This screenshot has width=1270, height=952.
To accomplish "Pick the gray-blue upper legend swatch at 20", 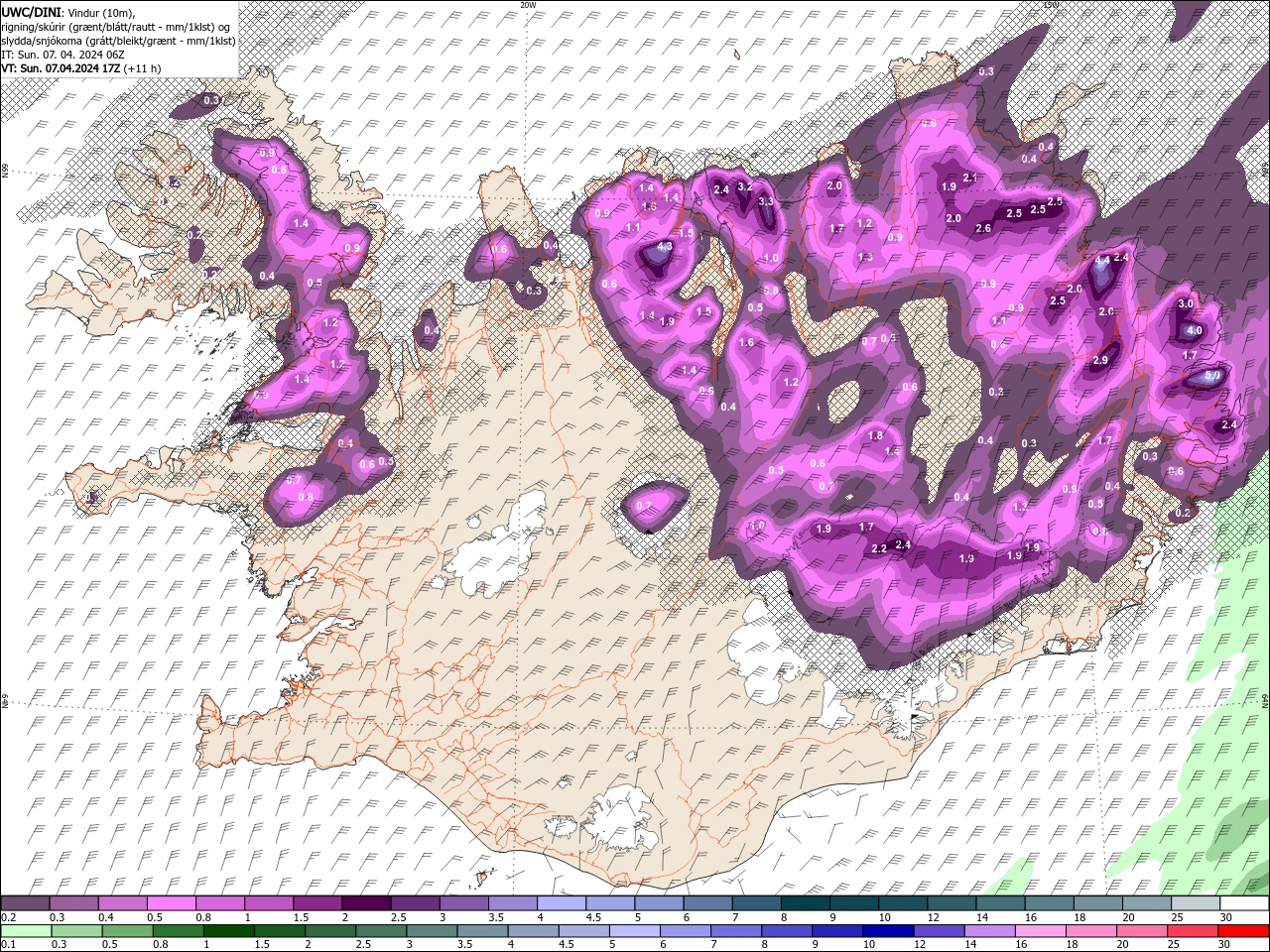I will (1146, 903).
